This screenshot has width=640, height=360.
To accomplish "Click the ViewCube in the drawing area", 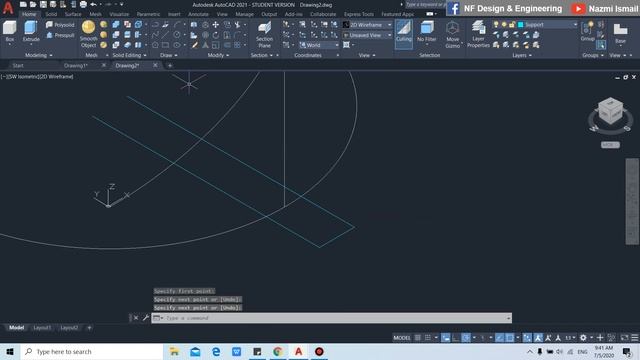I will [610, 111].
